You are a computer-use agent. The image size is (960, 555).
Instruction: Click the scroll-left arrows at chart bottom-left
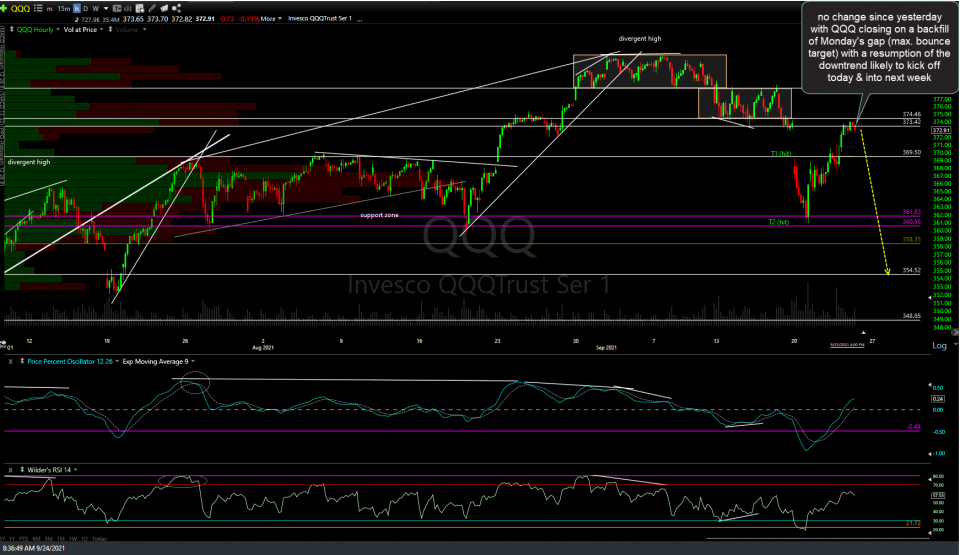tap(3, 342)
